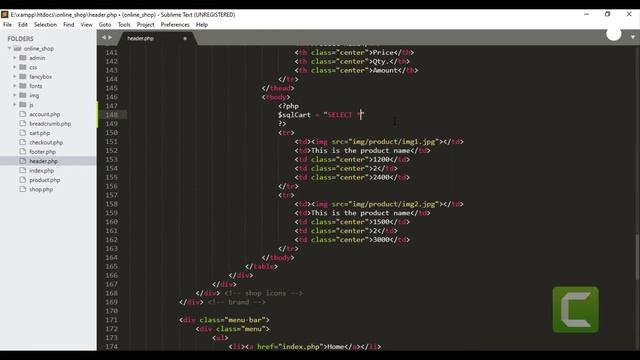Viewport: 640px width, 360px height.
Task: Click the Amount table header text
Action: click(x=385, y=70)
